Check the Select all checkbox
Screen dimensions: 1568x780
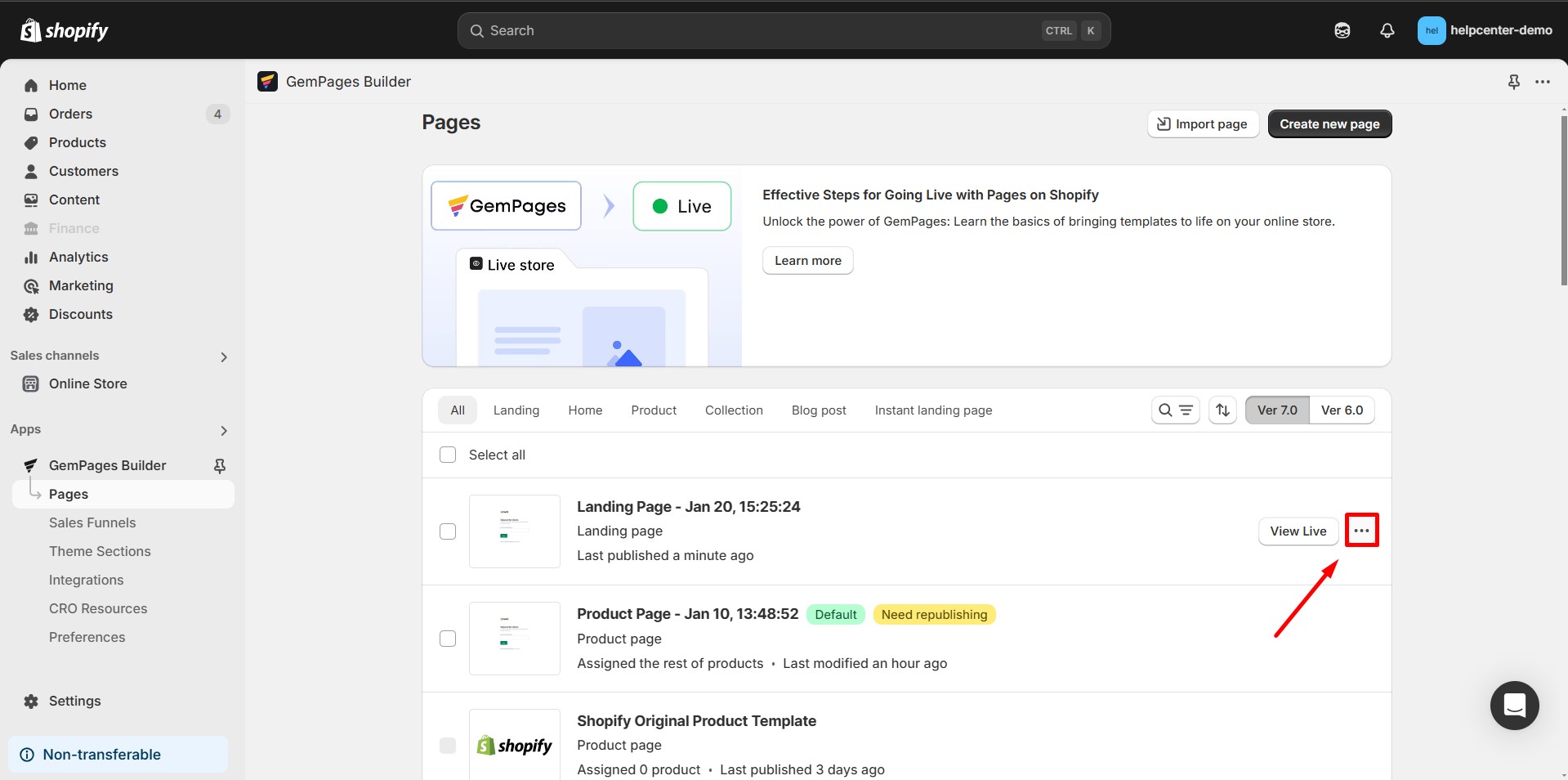pyautogui.click(x=448, y=455)
